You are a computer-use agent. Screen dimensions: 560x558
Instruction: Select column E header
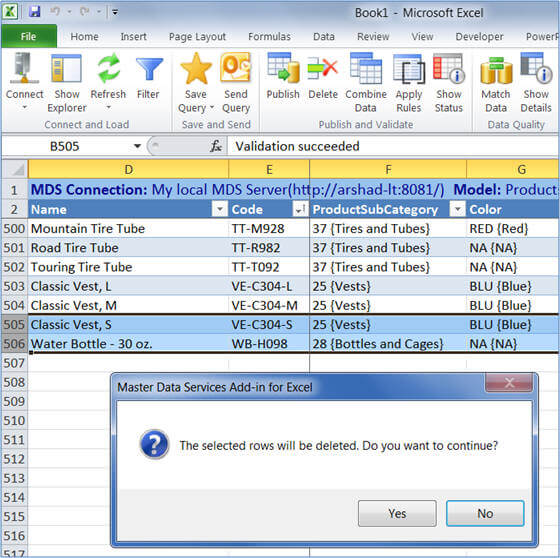coord(269,169)
